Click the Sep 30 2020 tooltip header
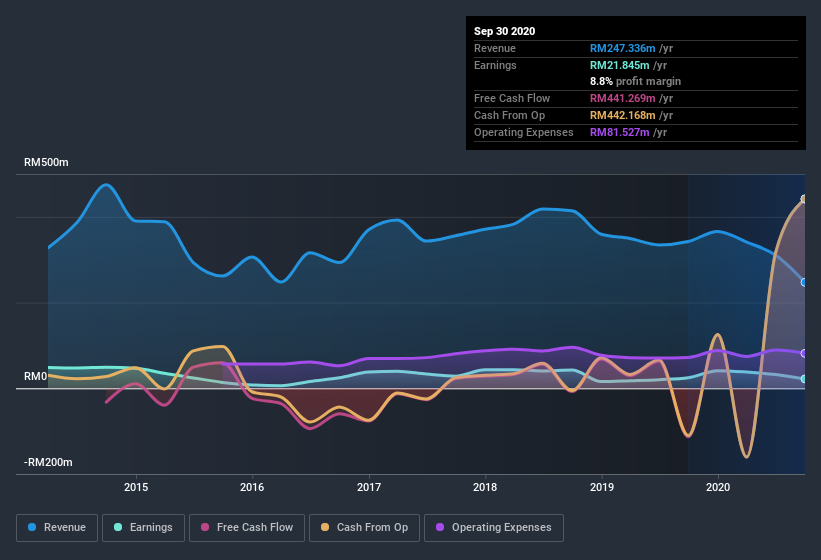Viewport: 821px width, 560px height. point(505,31)
